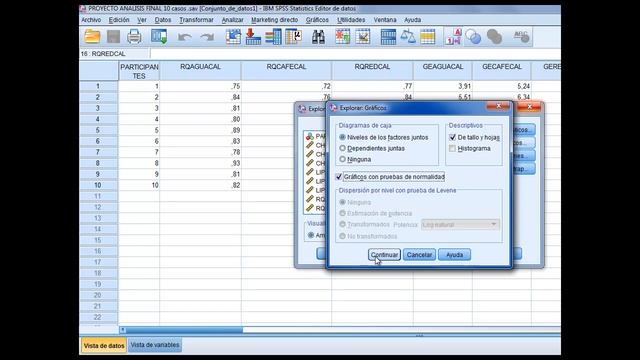Click the Go to variable icon
Image resolution: width=640 pixels, height=360 pixels.
coord(253,37)
